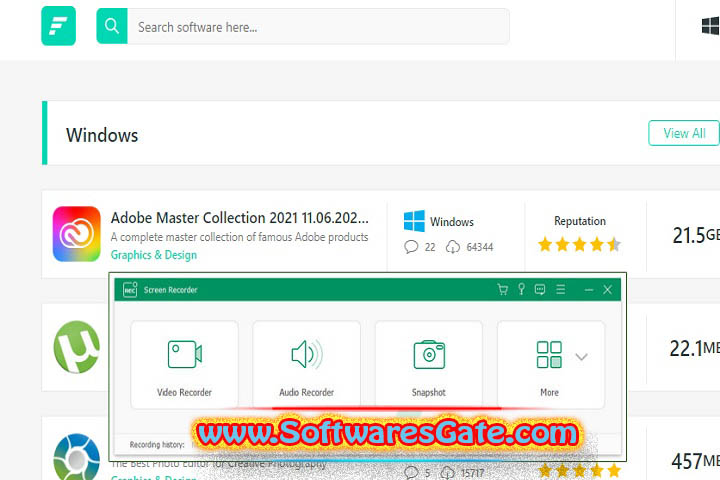Screen dimensions: 720x480
Task: Click the 22.1 MB size text
Action: (694, 349)
